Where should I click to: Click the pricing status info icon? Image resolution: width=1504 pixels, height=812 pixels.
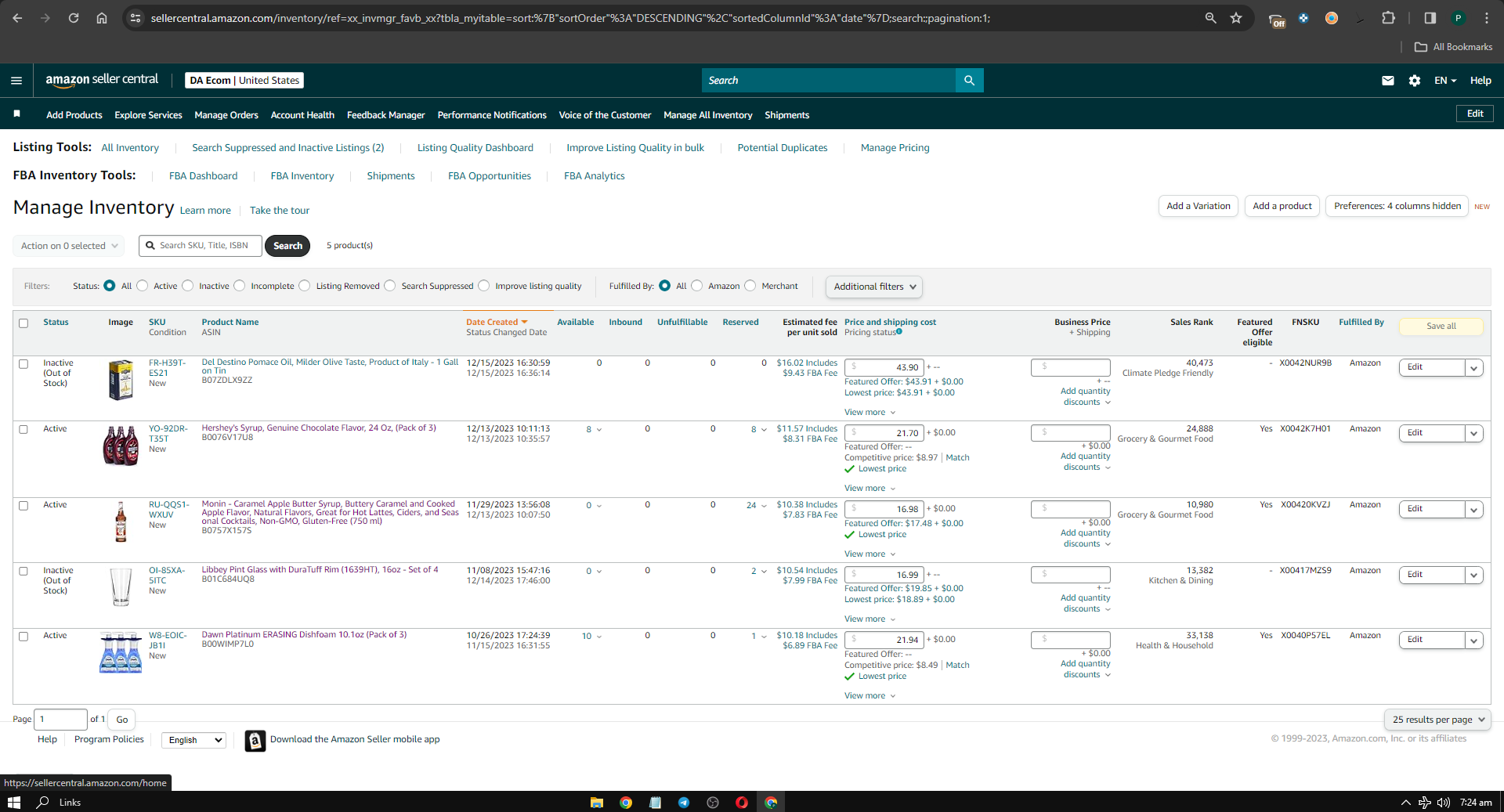pyautogui.click(x=899, y=332)
